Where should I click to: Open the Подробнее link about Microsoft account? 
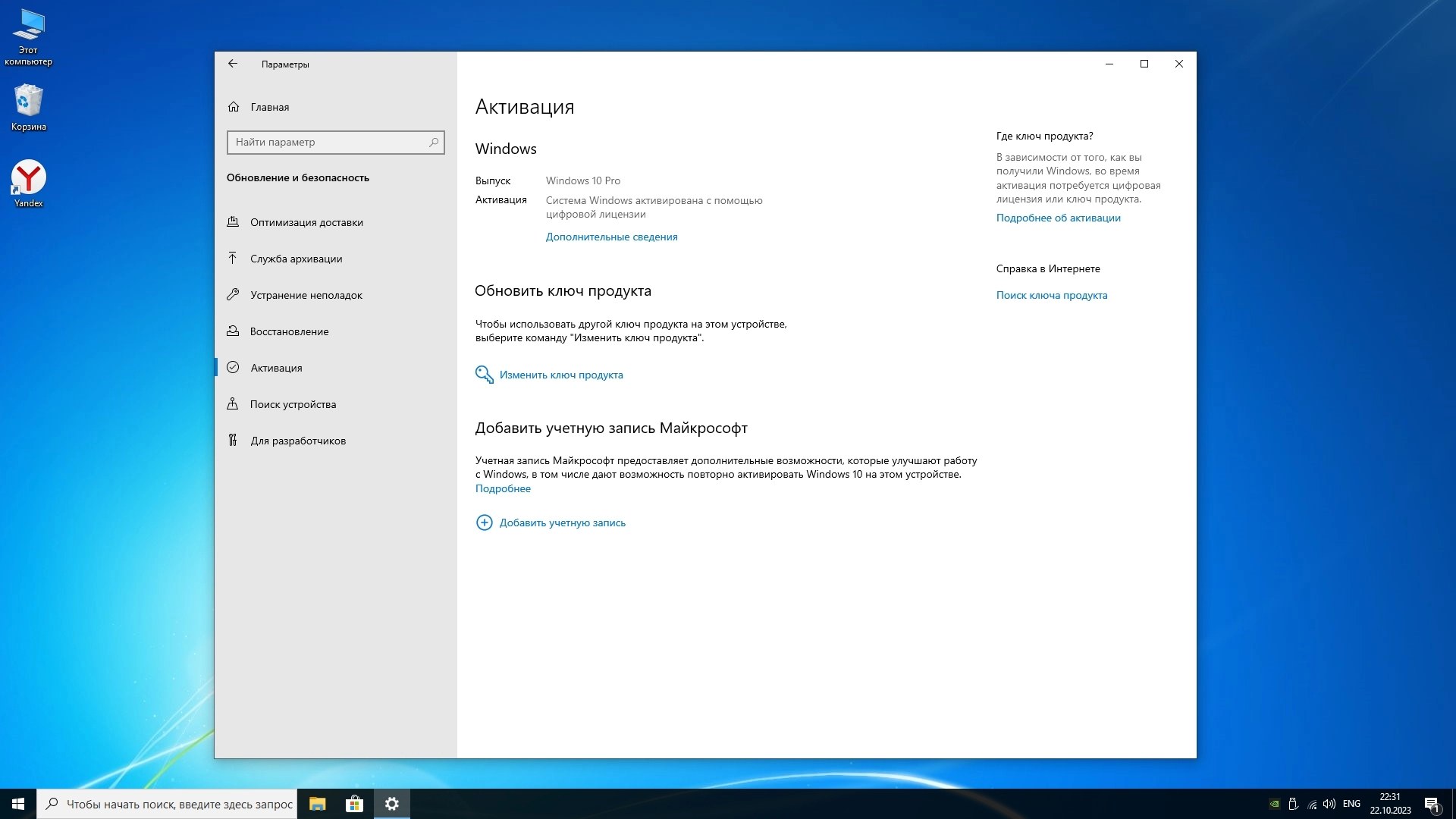[x=503, y=488]
